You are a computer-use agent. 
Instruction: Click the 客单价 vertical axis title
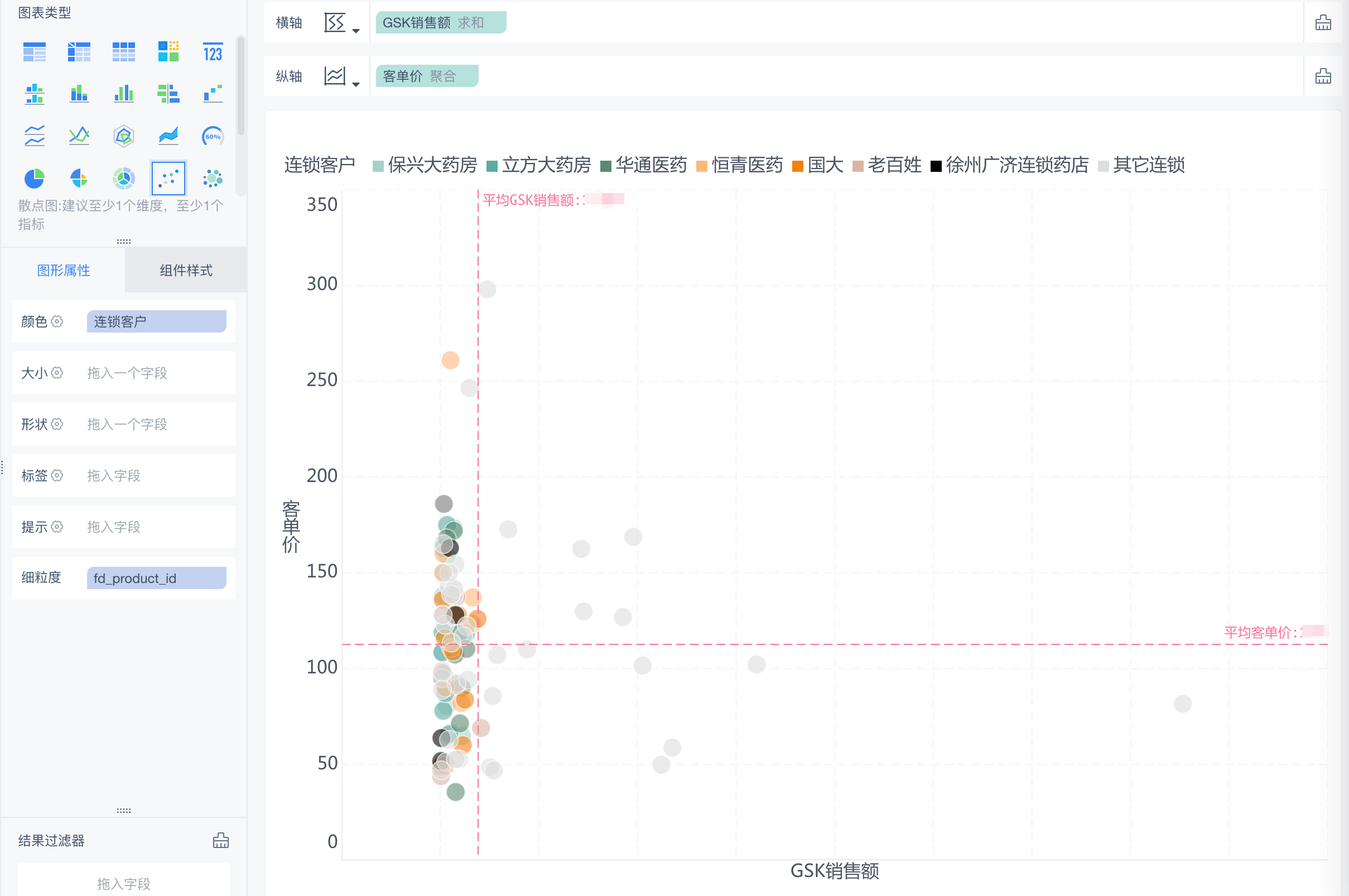tap(291, 527)
